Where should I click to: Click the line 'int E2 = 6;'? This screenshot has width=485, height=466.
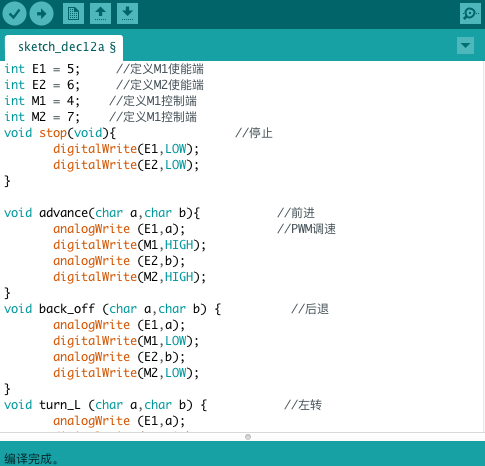[42, 85]
